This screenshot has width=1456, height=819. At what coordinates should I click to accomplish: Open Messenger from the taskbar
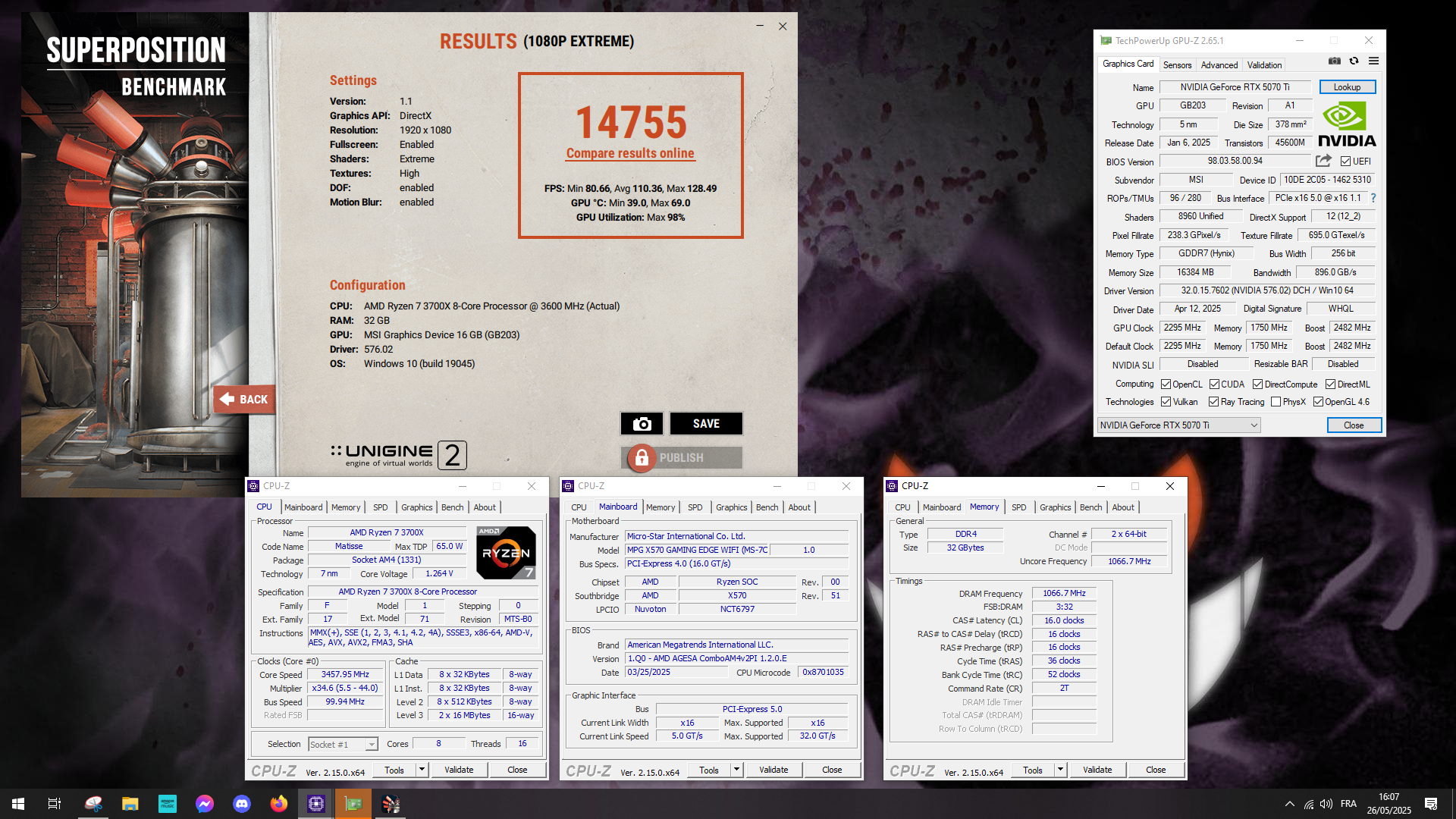point(205,804)
